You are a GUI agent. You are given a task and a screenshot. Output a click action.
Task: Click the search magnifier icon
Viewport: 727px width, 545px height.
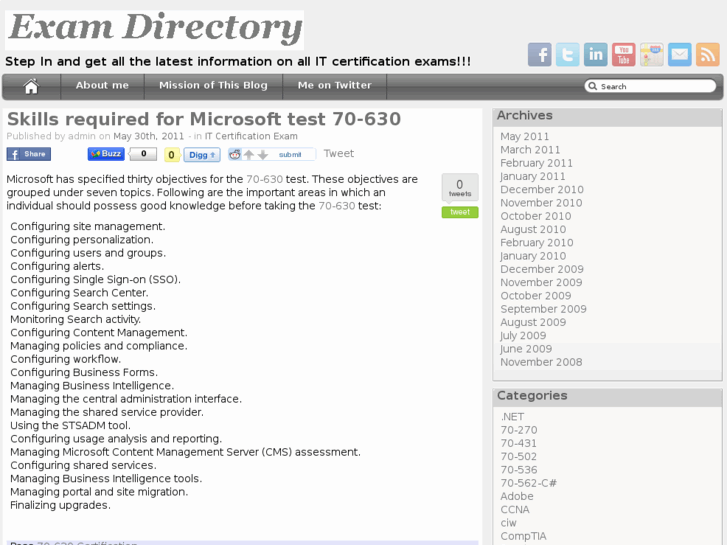pyautogui.click(x=593, y=86)
